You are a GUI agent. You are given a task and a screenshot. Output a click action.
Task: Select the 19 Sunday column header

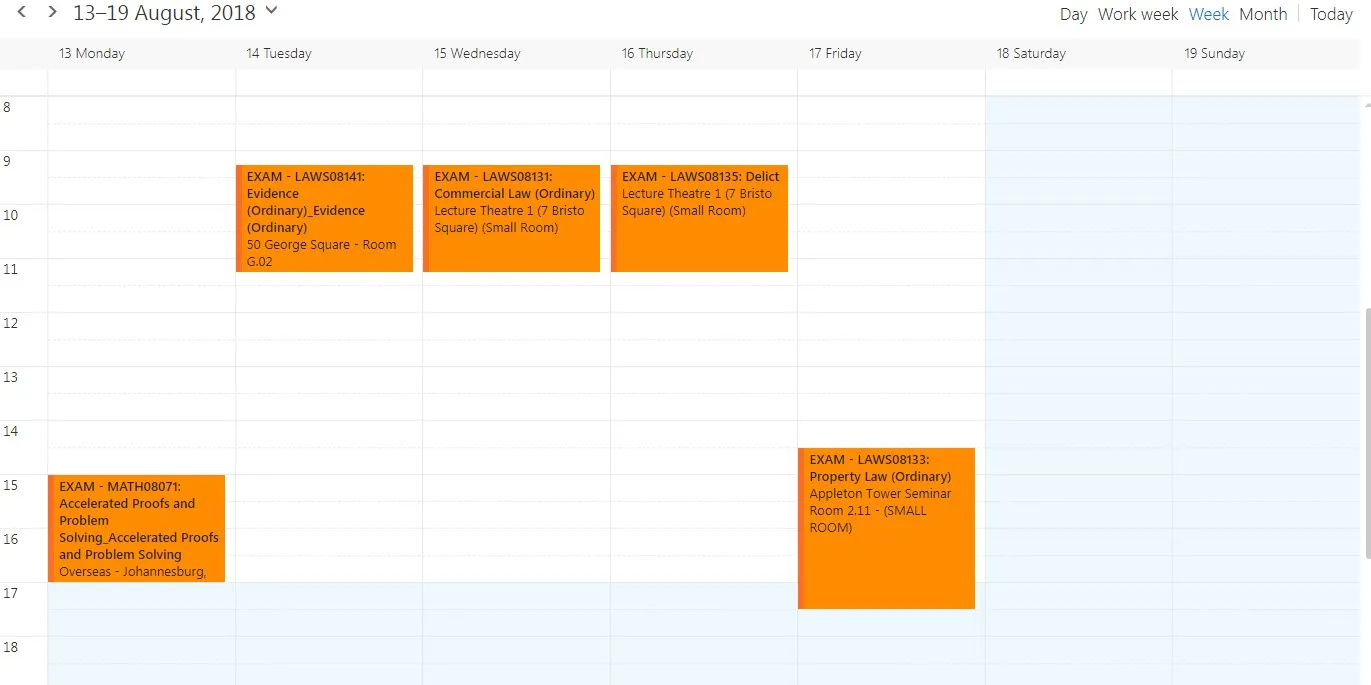point(1214,53)
